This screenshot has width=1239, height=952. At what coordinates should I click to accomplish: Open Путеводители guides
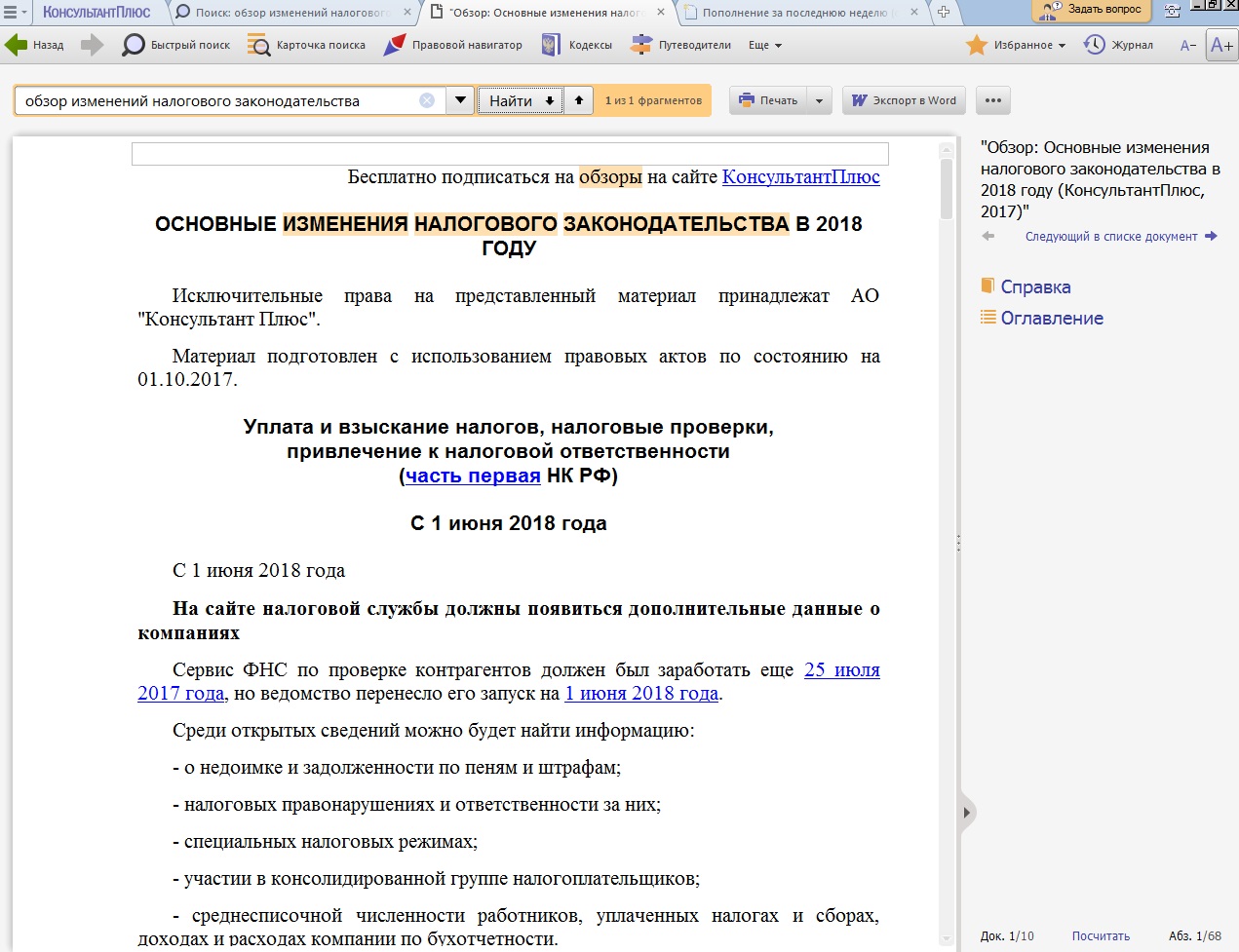pyautogui.click(x=680, y=45)
